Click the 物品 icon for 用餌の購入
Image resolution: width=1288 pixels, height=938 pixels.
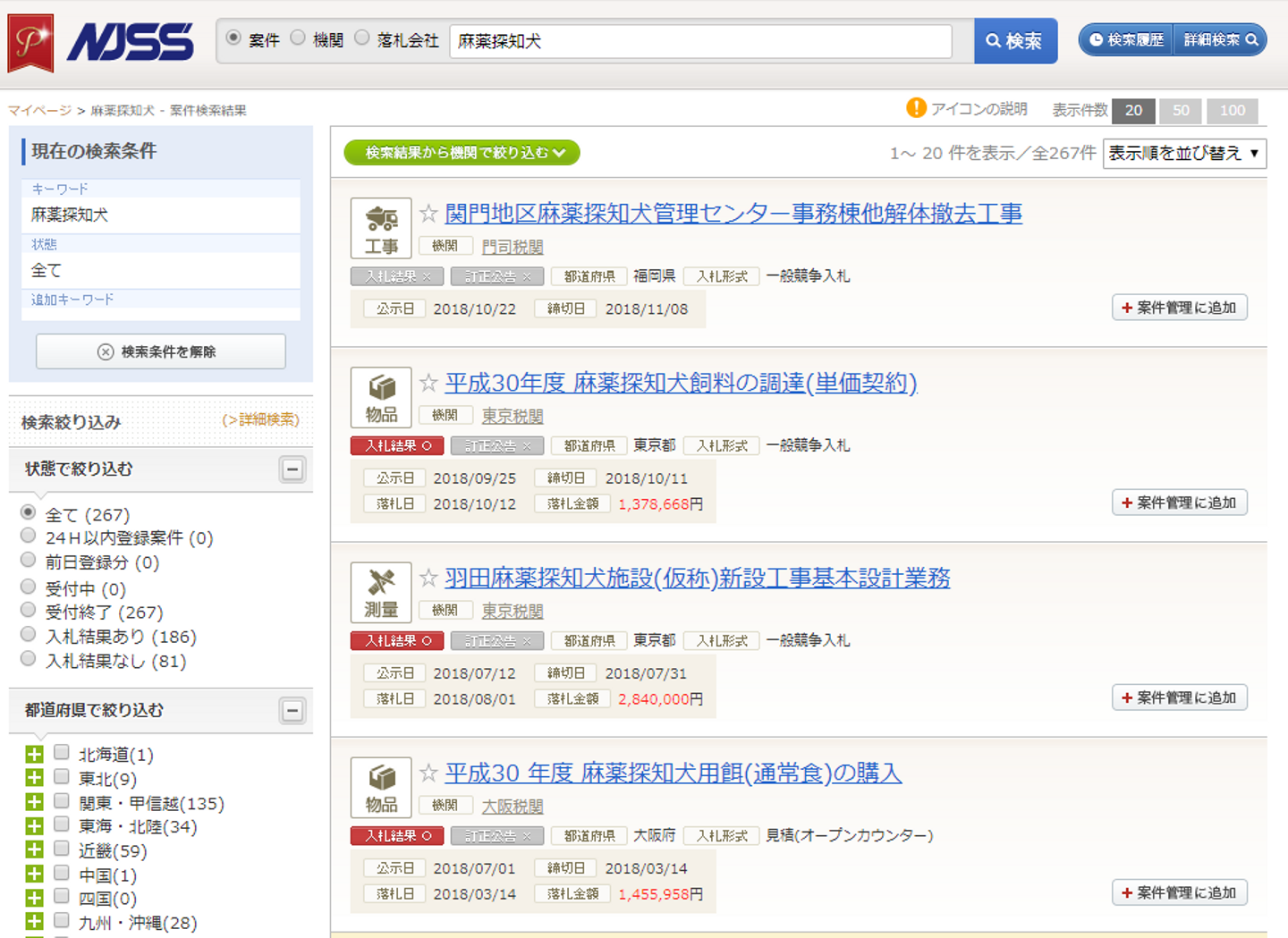(x=381, y=787)
